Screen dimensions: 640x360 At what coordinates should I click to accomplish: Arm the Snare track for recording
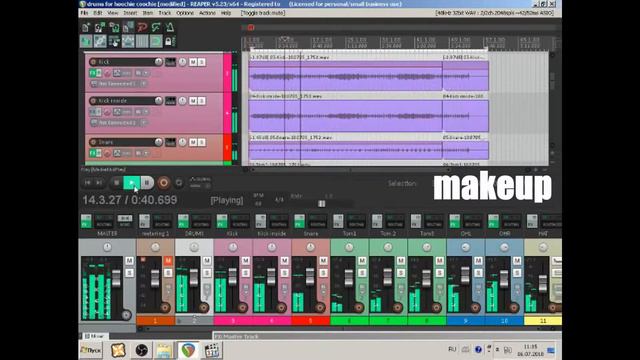pos(93,142)
